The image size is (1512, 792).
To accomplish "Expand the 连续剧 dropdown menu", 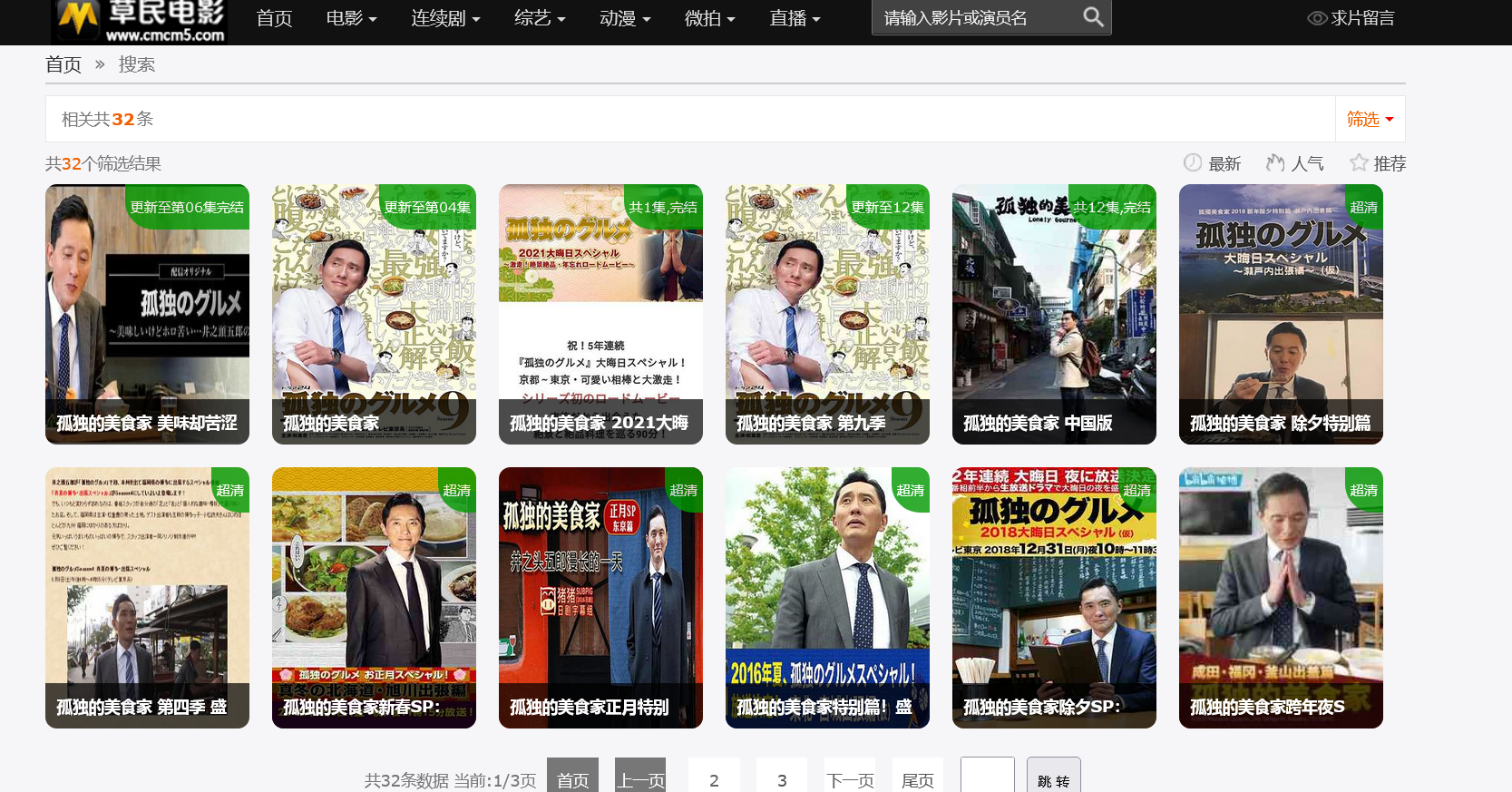I will coord(445,18).
